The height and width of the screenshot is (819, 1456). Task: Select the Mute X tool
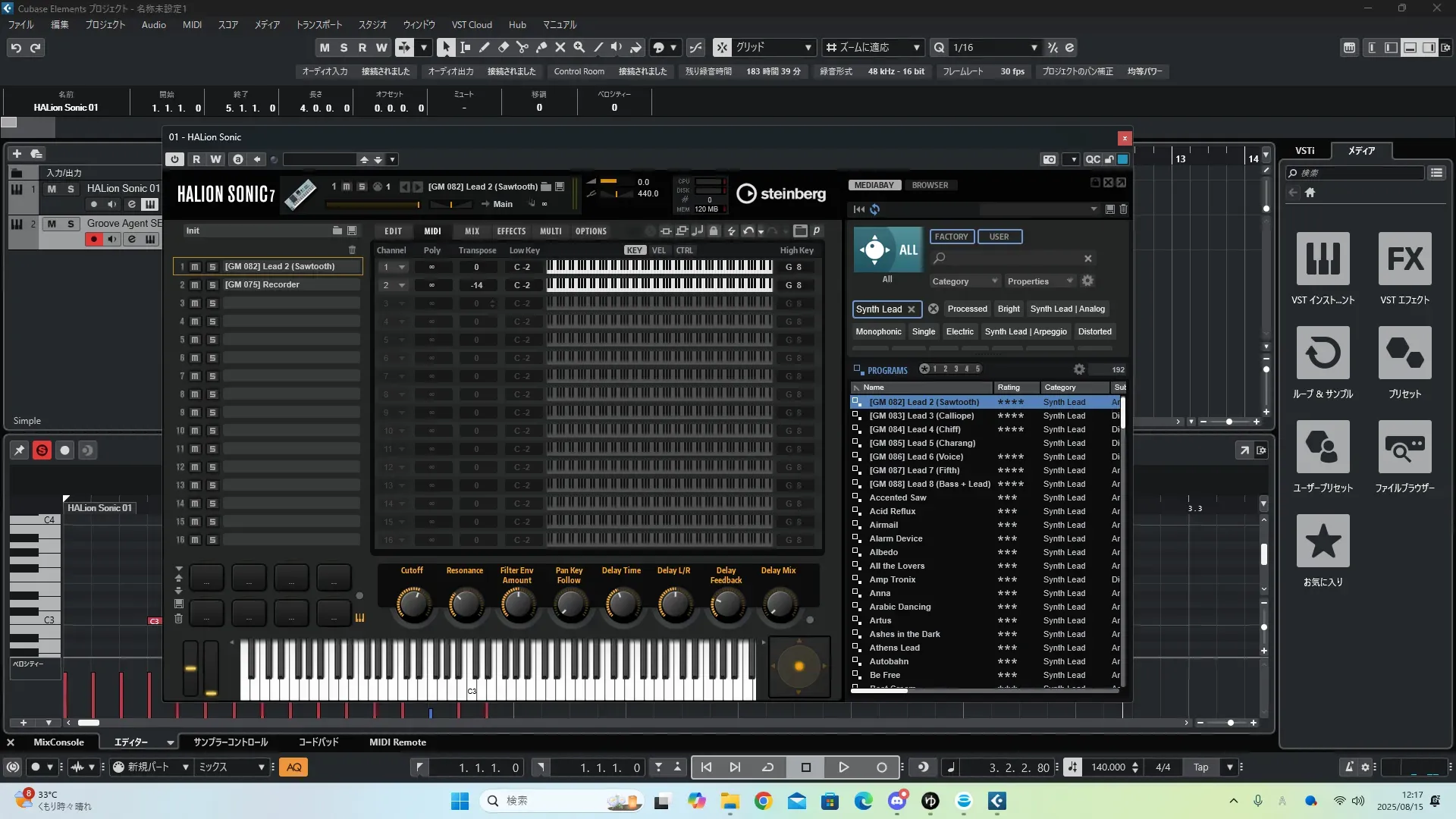pos(560,47)
